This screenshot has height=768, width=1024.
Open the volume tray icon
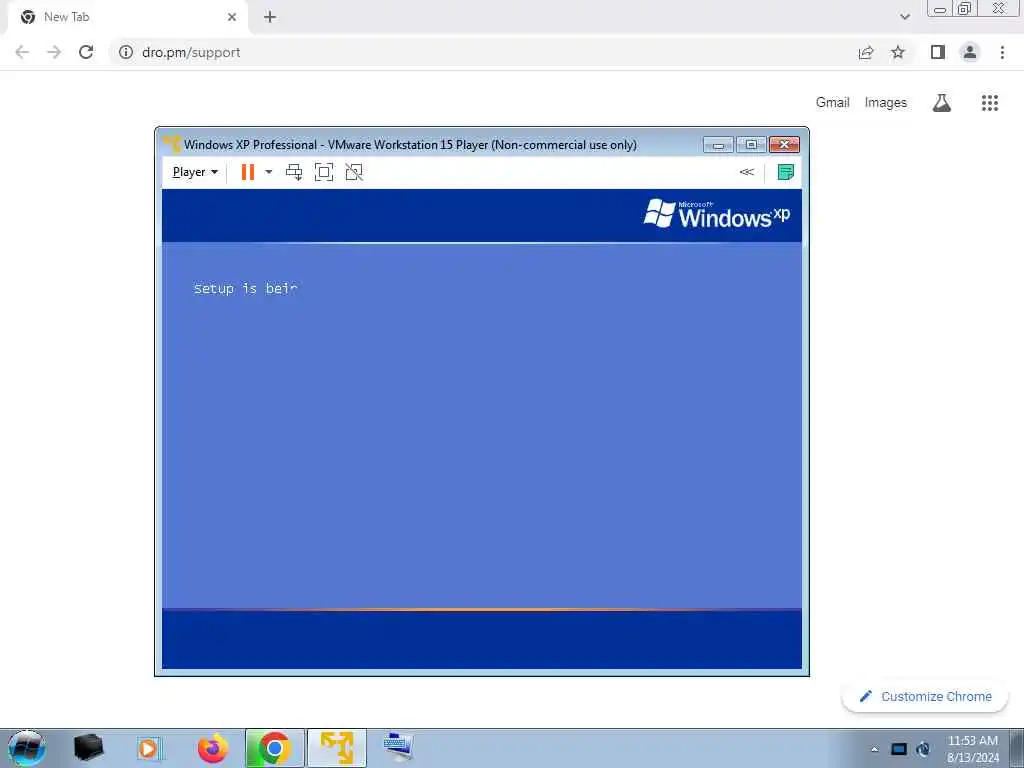(923, 749)
